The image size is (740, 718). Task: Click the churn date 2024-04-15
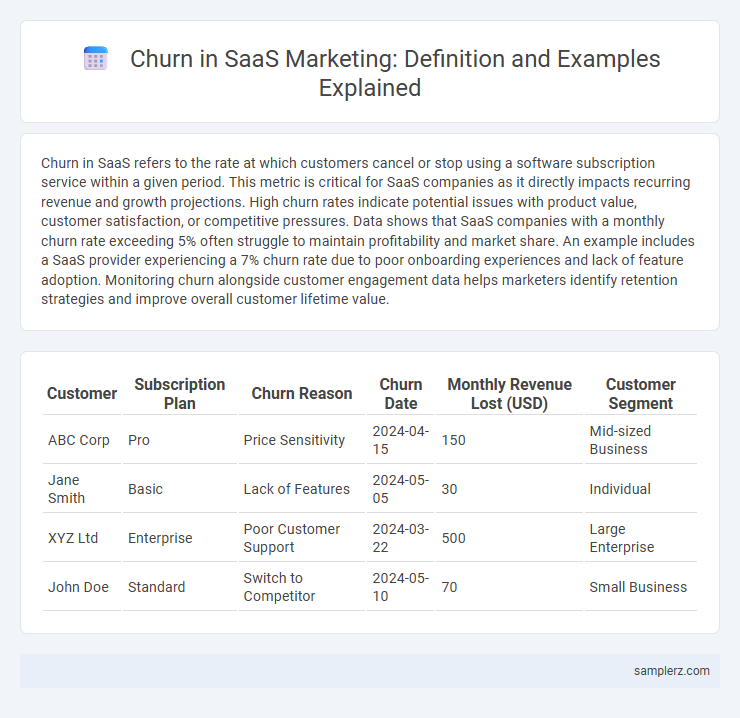pos(400,440)
